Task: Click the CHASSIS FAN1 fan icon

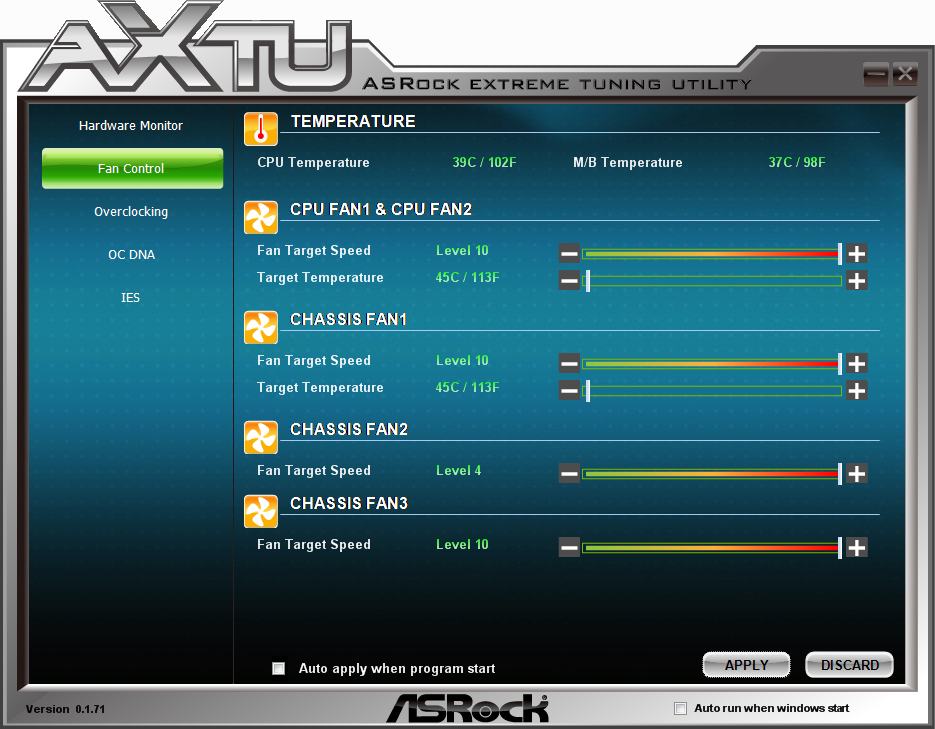Action: pos(261,327)
